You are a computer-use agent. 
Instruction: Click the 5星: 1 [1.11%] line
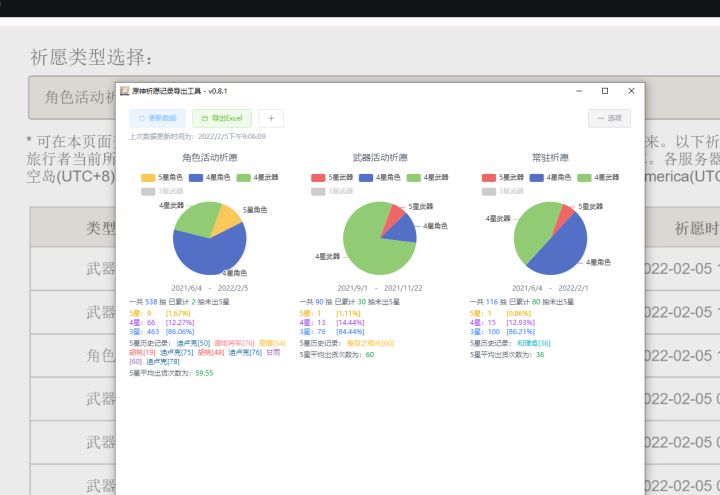coord(330,313)
